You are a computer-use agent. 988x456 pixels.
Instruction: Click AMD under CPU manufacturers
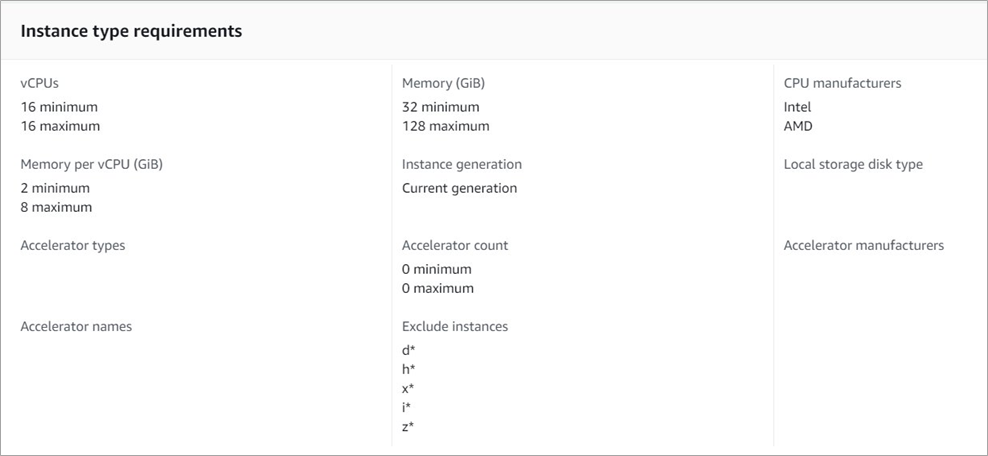[x=798, y=126]
